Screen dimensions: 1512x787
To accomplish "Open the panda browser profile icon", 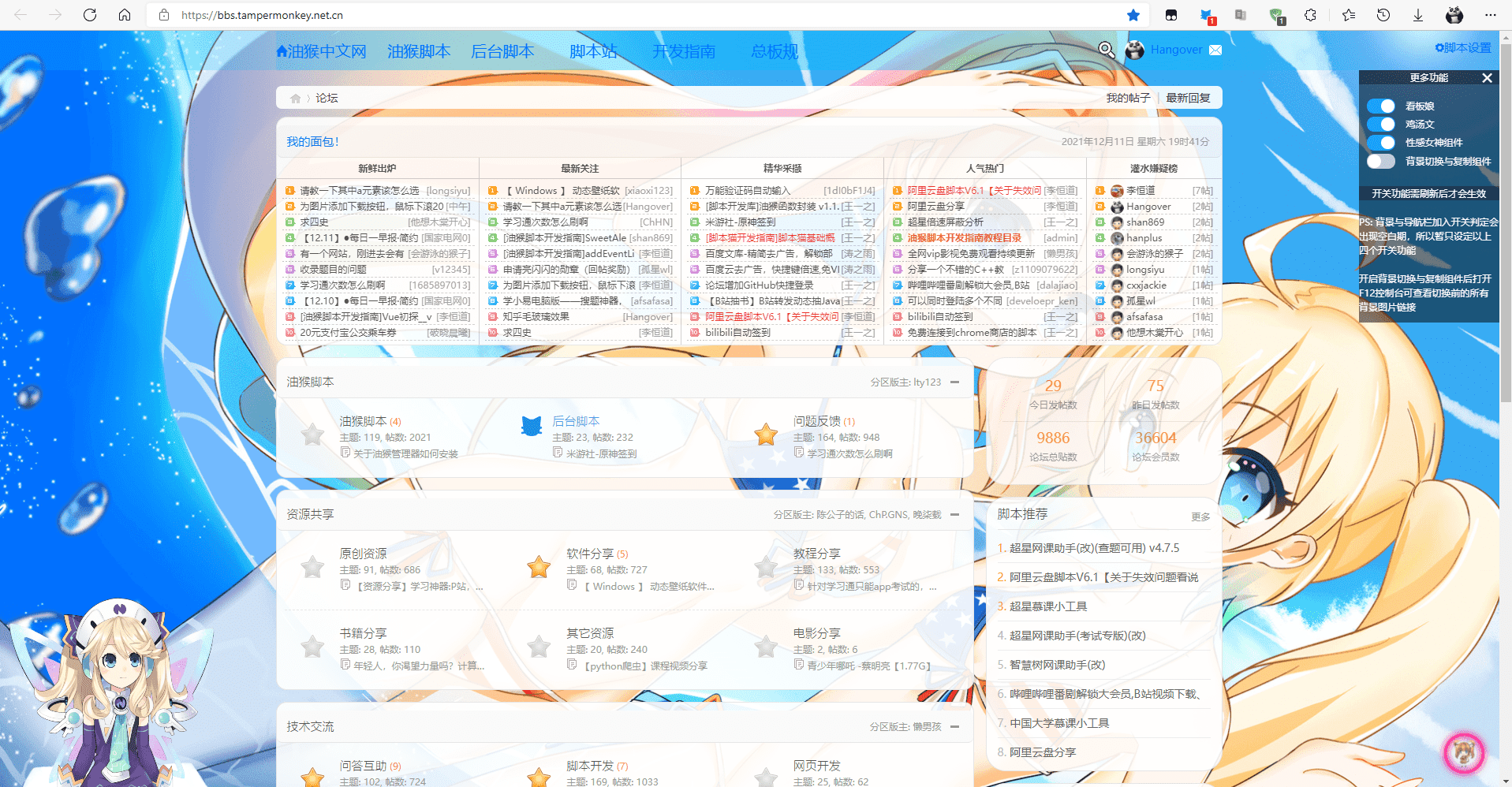I will (x=1454, y=15).
